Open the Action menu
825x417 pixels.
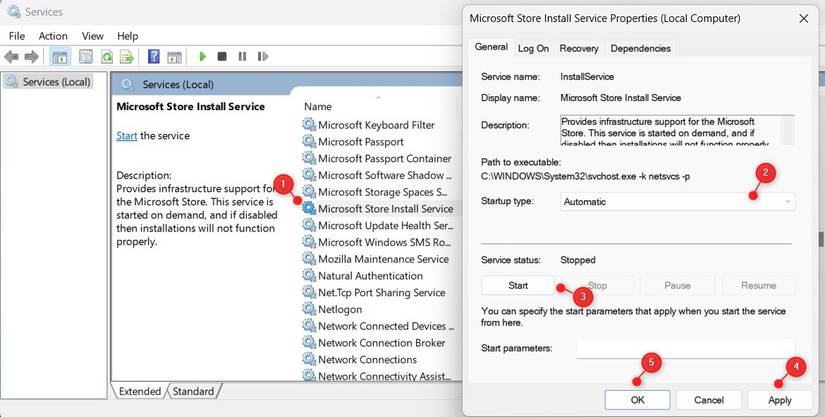click(53, 35)
